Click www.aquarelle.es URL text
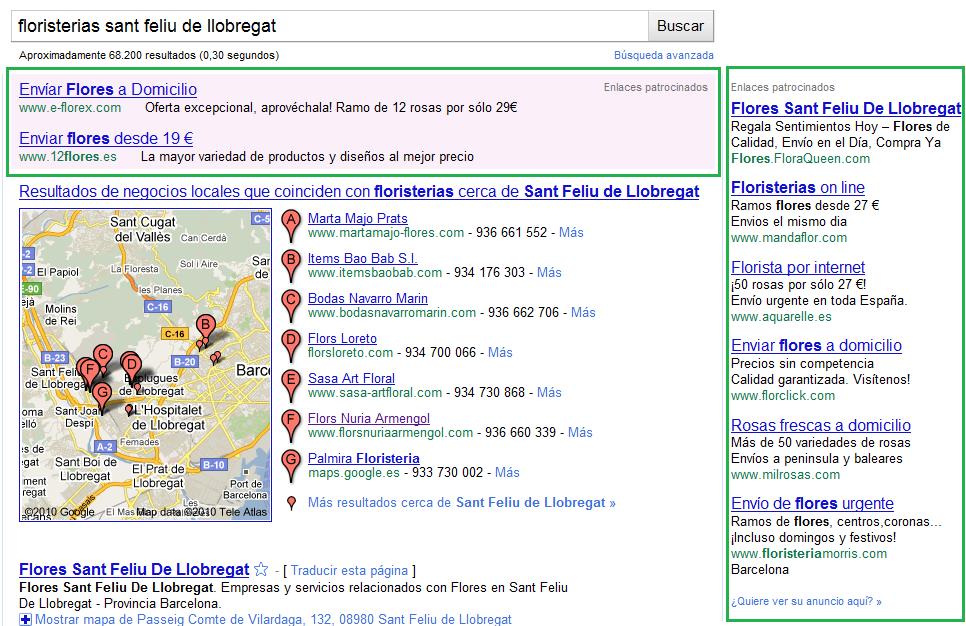This screenshot has height=626, width=966. 781,317
